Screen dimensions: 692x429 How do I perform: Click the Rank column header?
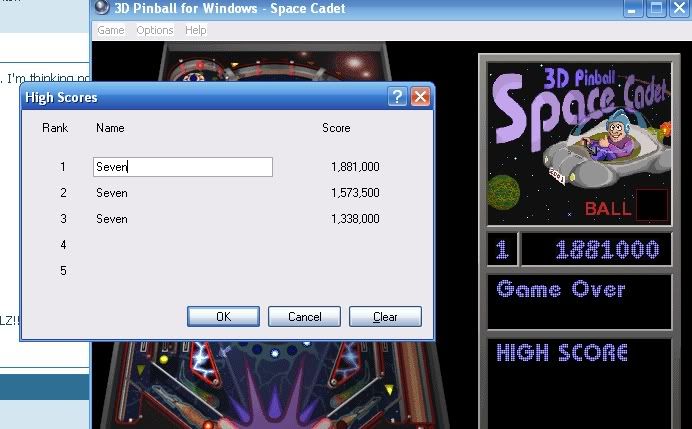55,128
